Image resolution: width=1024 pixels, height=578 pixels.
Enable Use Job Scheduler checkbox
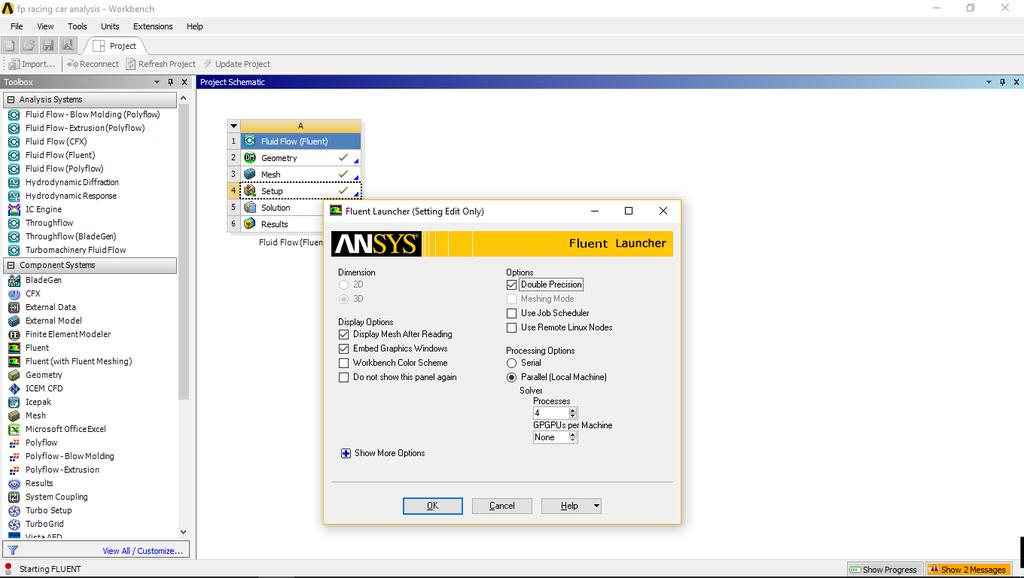tap(511, 313)
